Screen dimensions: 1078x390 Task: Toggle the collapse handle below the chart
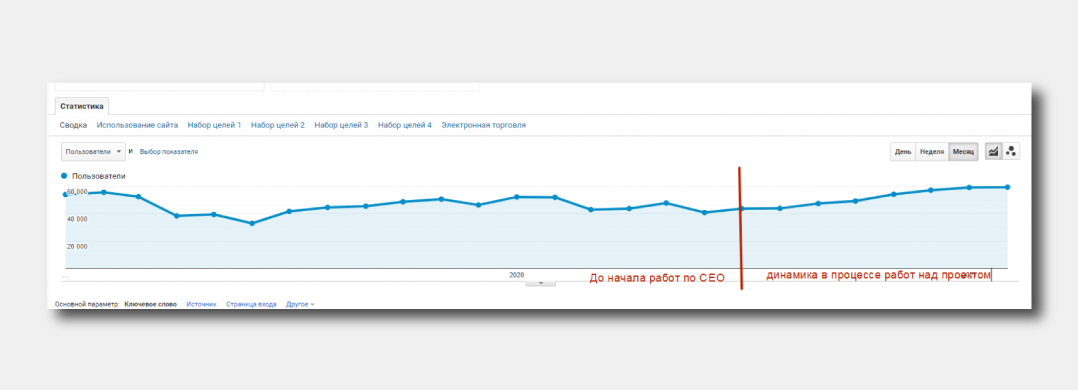540,282
